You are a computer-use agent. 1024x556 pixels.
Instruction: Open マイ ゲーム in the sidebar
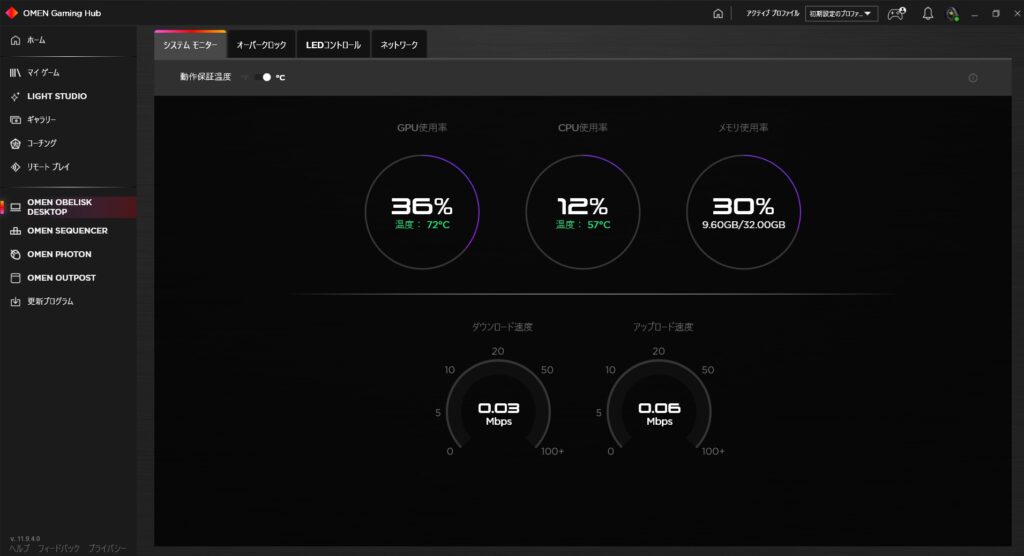pos(43,73)
